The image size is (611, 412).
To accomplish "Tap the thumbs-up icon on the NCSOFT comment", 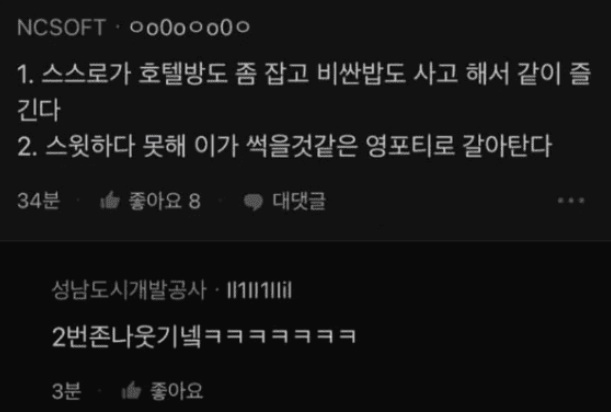I will pos(110,201).
